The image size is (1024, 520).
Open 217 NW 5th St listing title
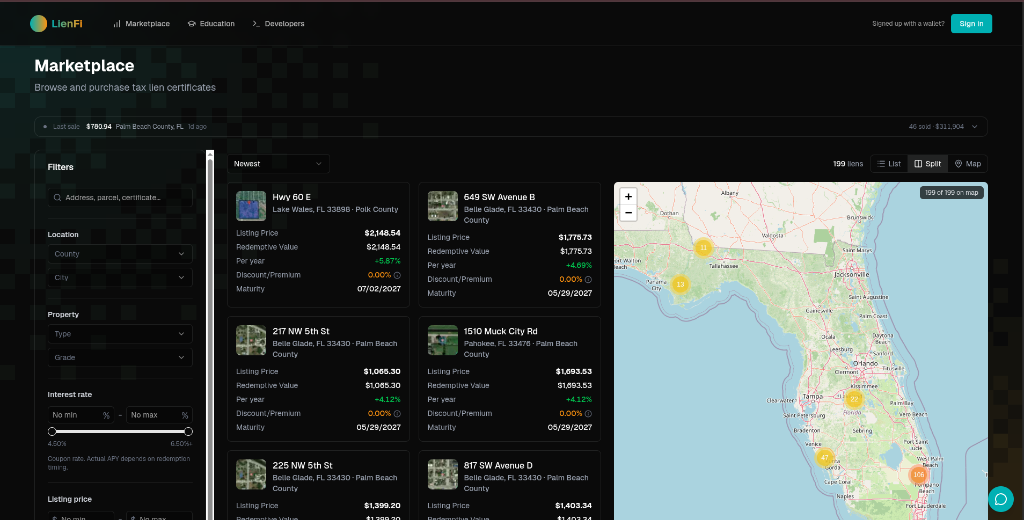[300, 331]
